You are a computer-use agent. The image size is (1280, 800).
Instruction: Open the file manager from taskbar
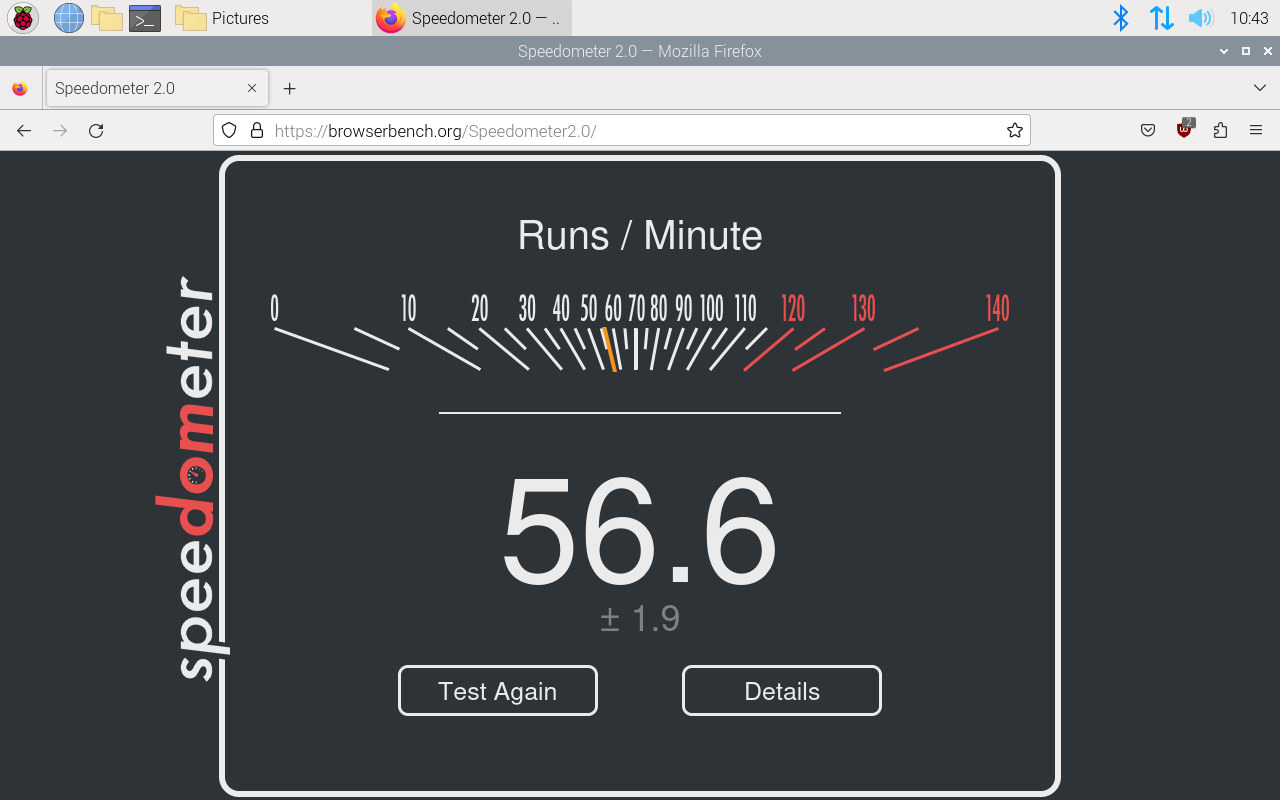tap(107, 18)
